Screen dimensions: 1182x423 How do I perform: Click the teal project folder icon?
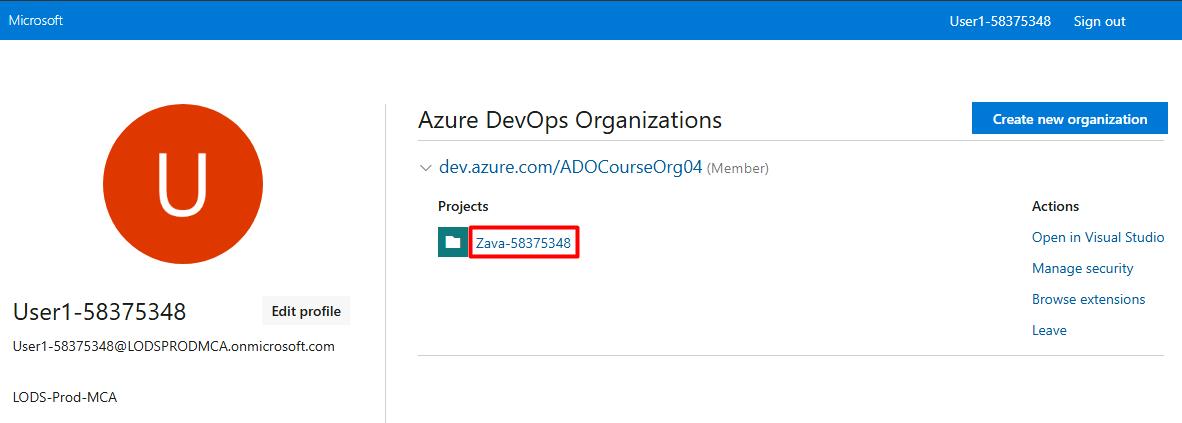tap(452, 242)
